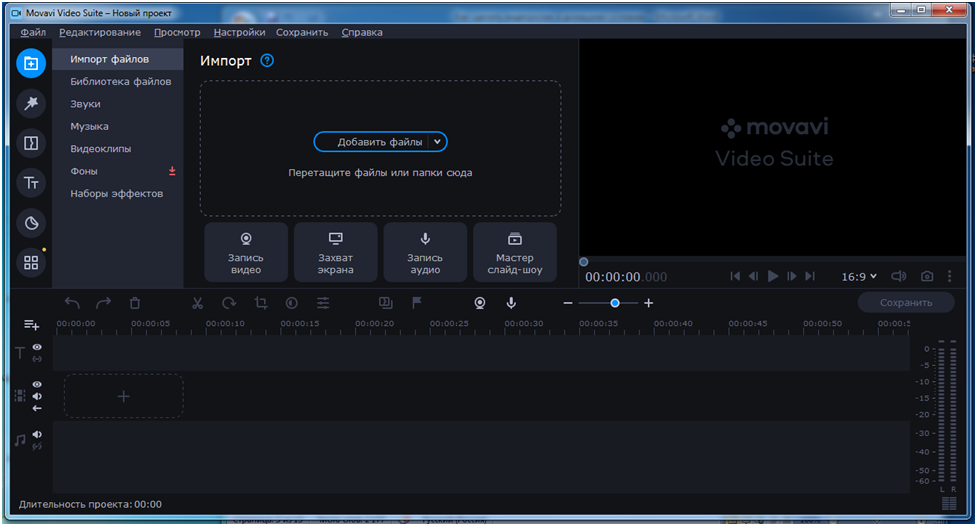Screen dimensions: 977x526
Task: Click the Сохранить export button
Action: pos(906,302)
